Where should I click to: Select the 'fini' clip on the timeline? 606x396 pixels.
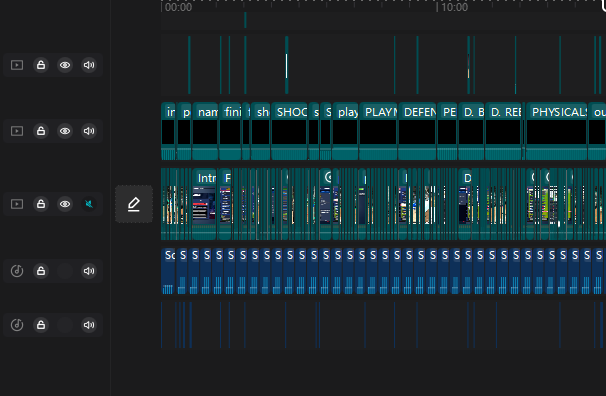pos(230,131)
